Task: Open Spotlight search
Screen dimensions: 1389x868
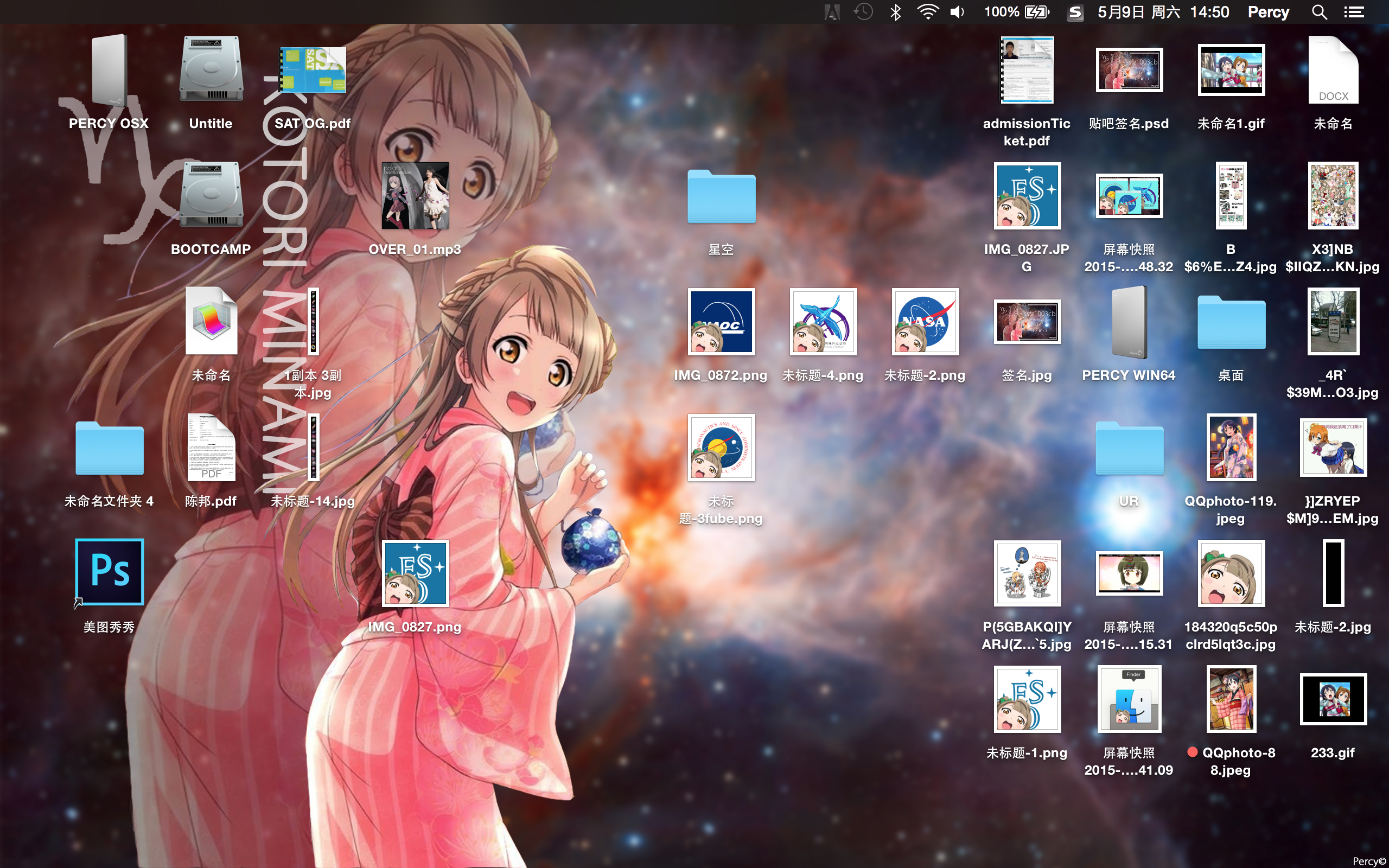Action: [1320, 12]
